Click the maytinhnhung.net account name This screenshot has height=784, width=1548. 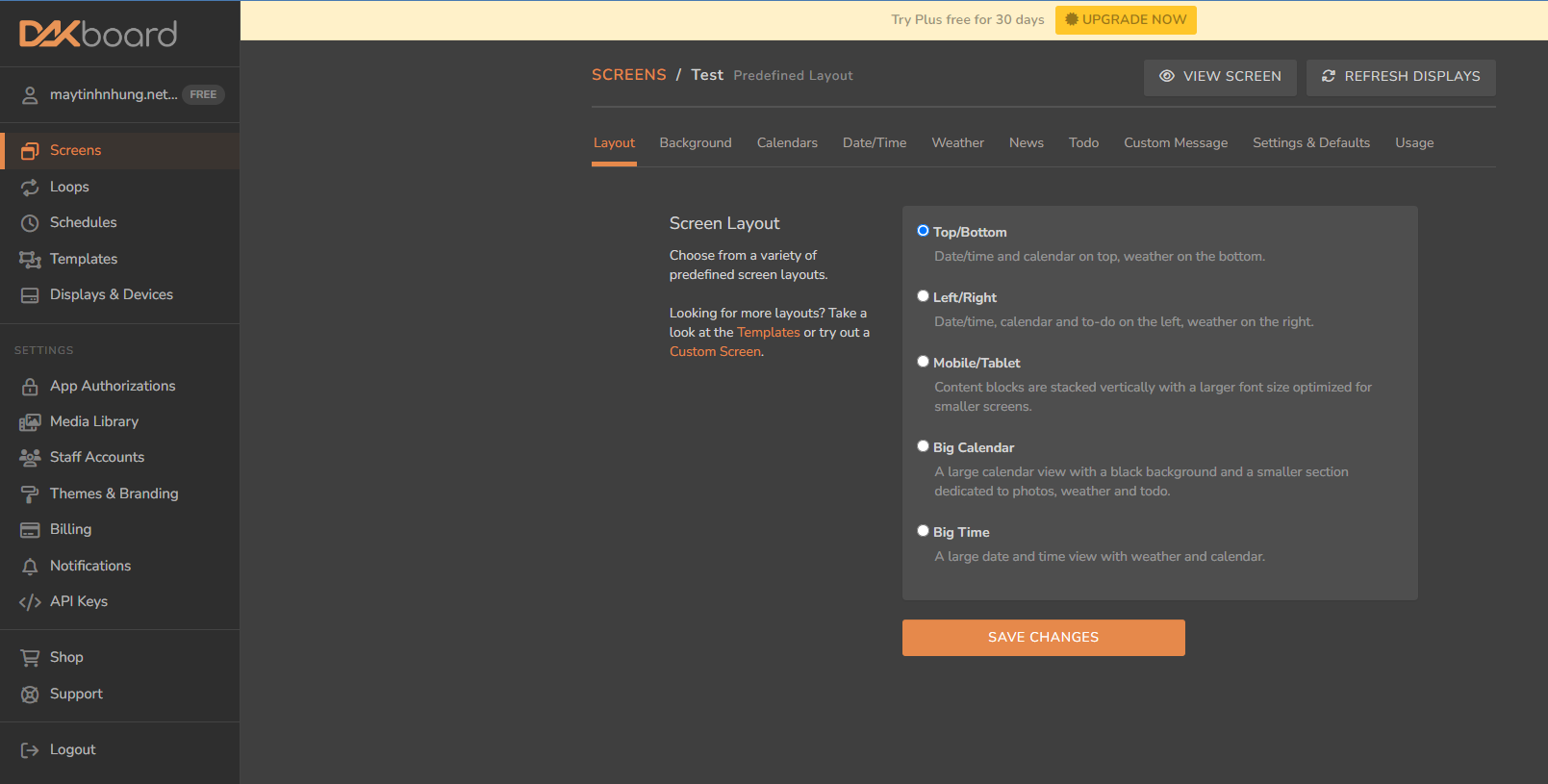114,94
